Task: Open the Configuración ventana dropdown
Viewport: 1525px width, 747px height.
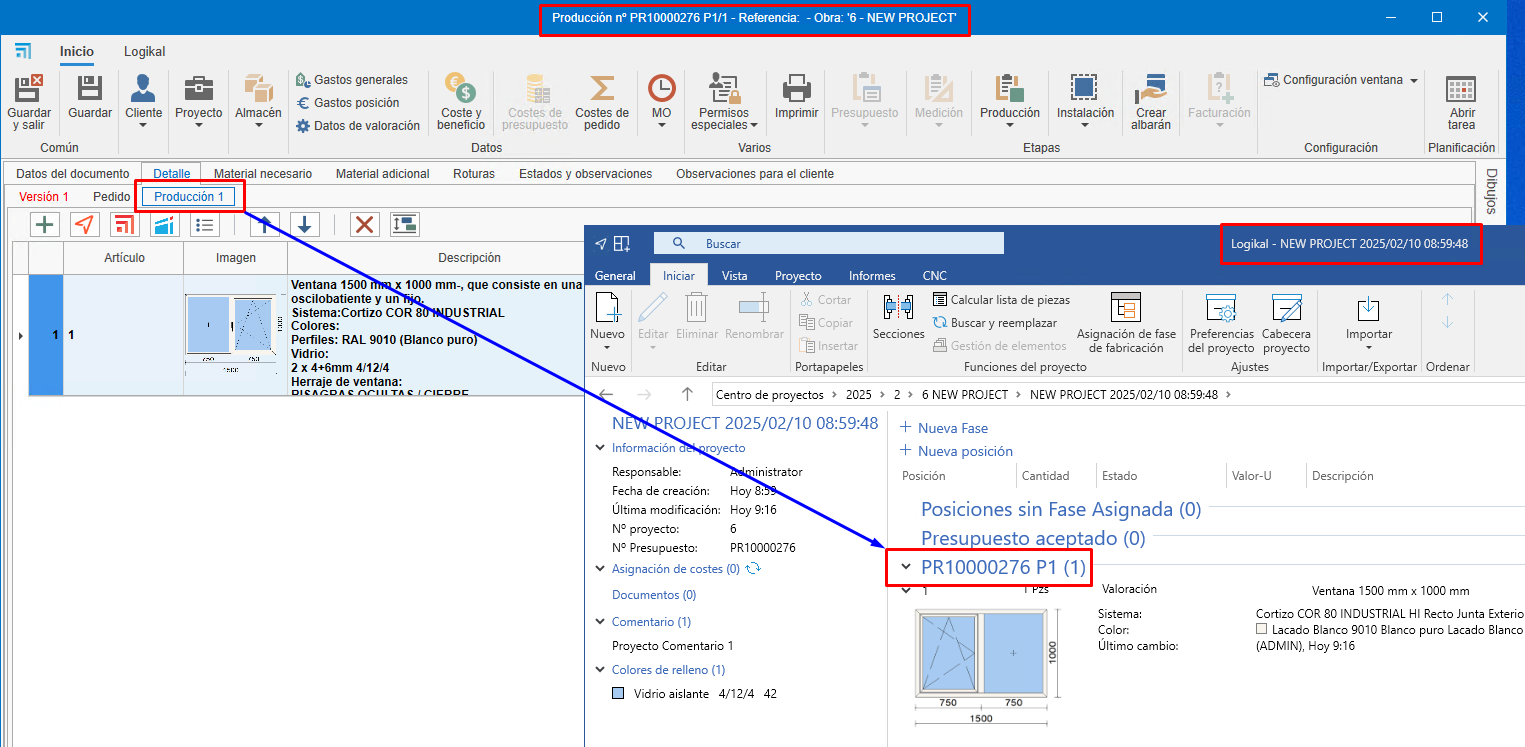Action: pyautogui.click(x=1414, y=80)
